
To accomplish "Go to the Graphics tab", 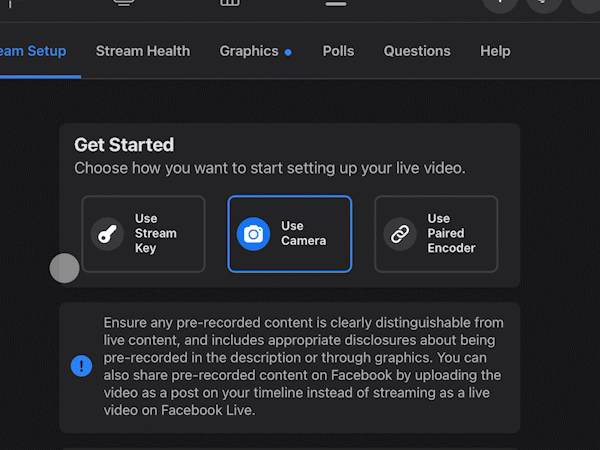I will click(x=249, y=51).
